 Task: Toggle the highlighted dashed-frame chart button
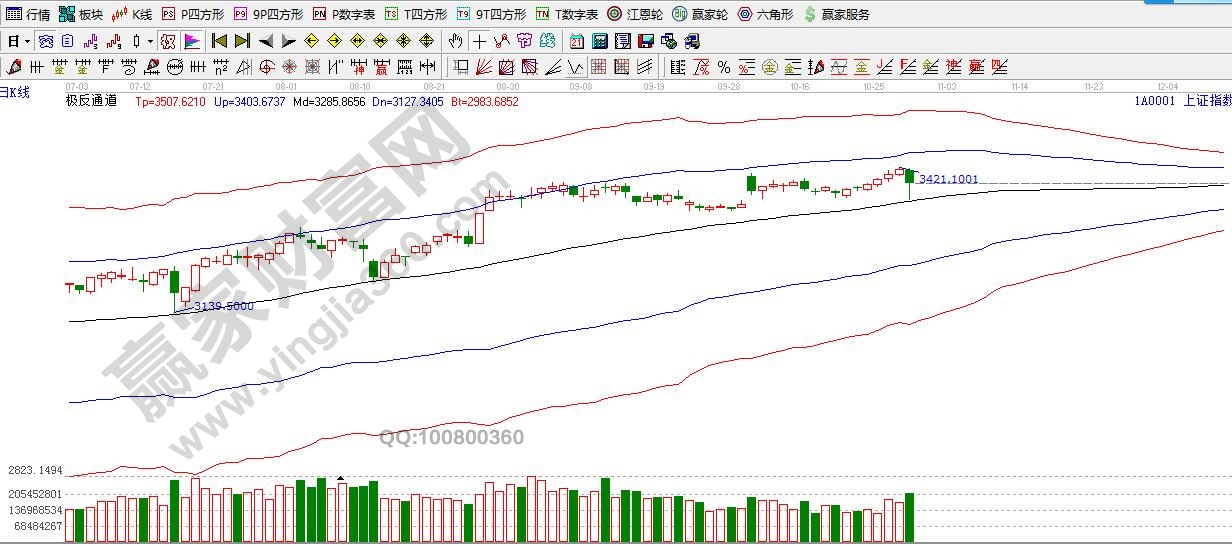168,41
